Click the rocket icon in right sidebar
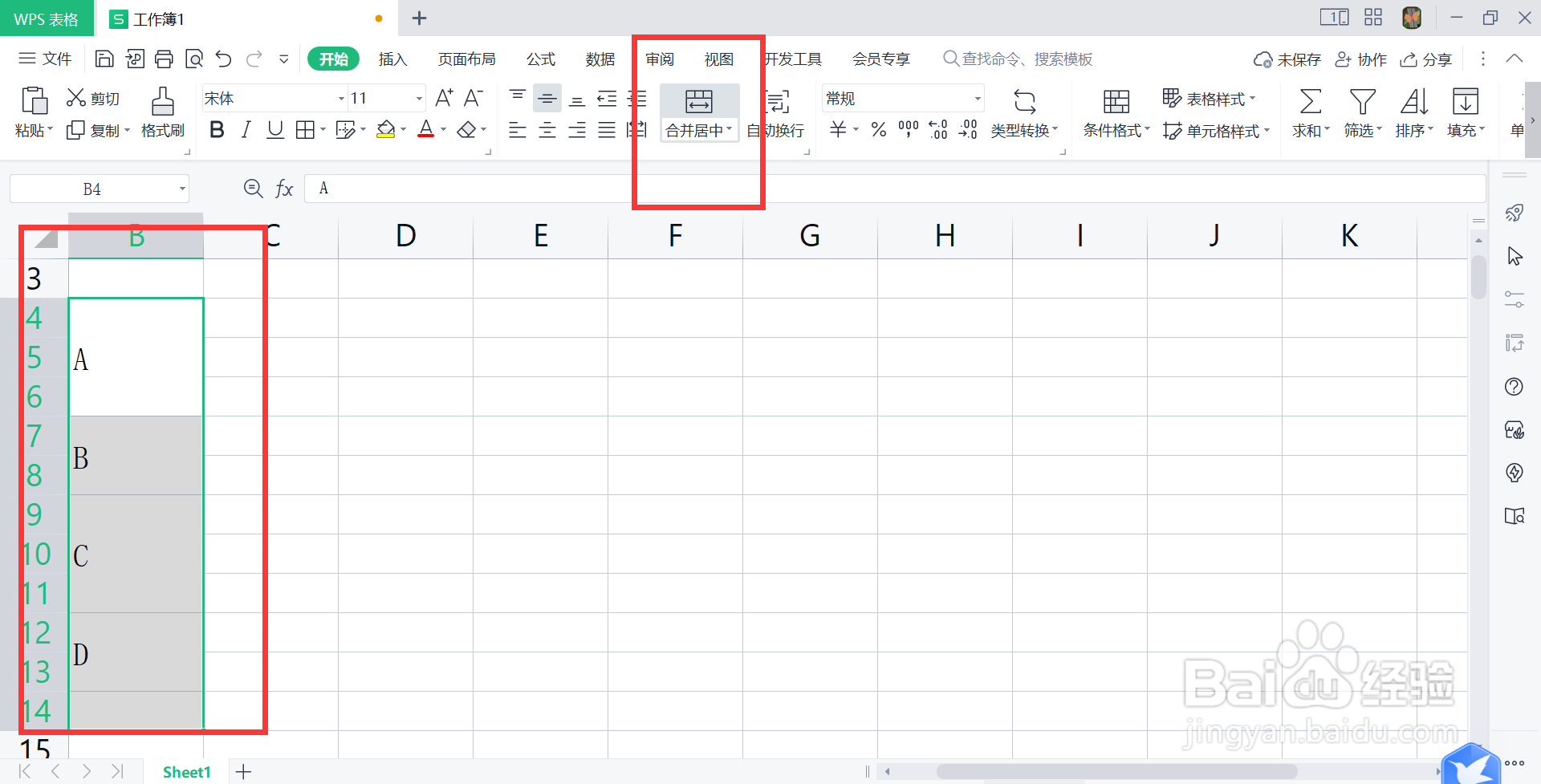 pyautogui.click(x=1514, y=213)
